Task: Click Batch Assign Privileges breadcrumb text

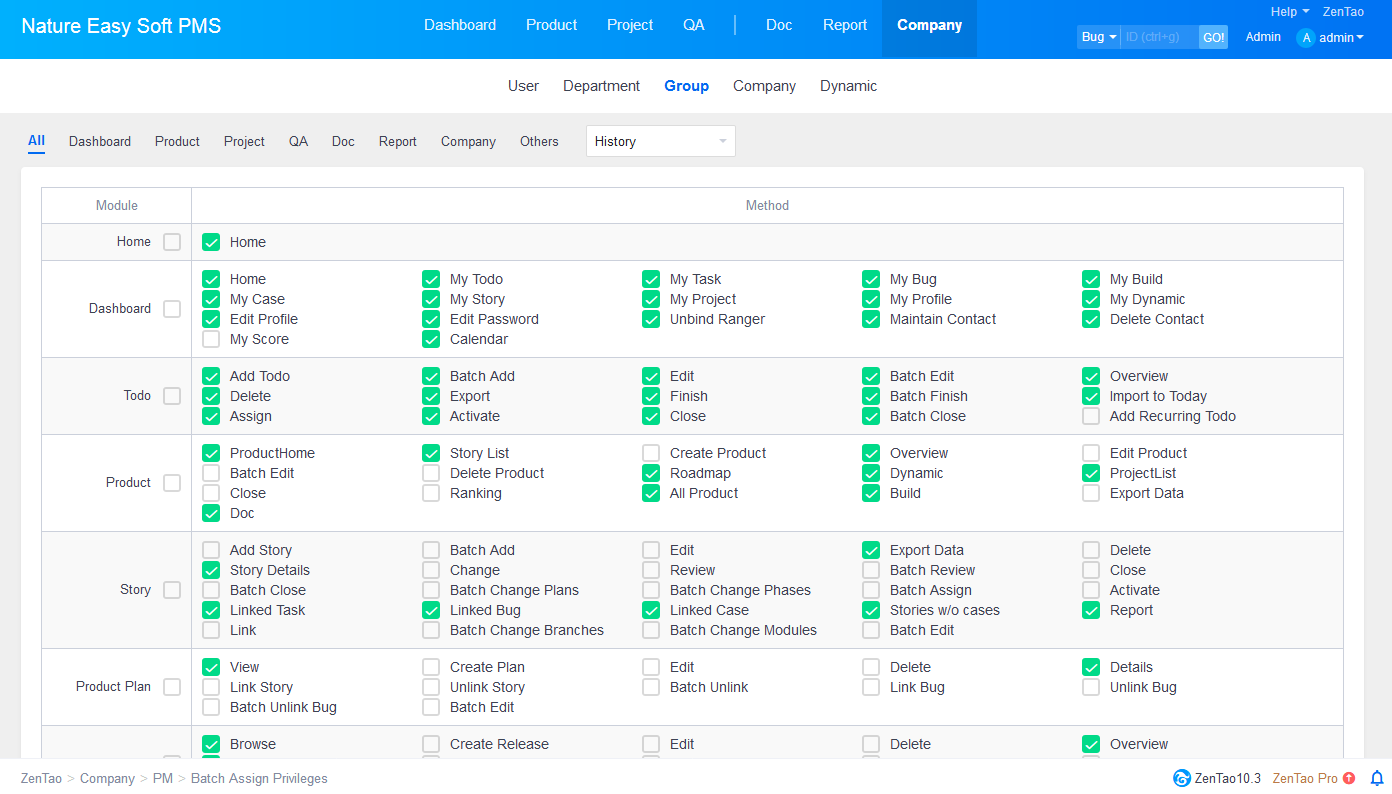Action: [x=259, y=778]
